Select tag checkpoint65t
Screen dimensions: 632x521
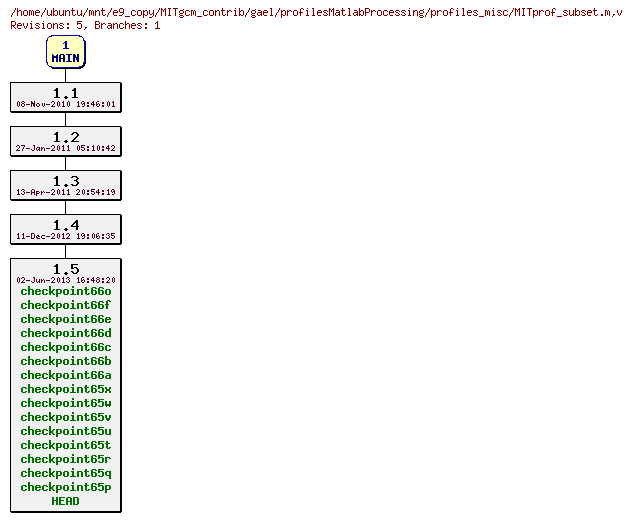pos(66,446)
